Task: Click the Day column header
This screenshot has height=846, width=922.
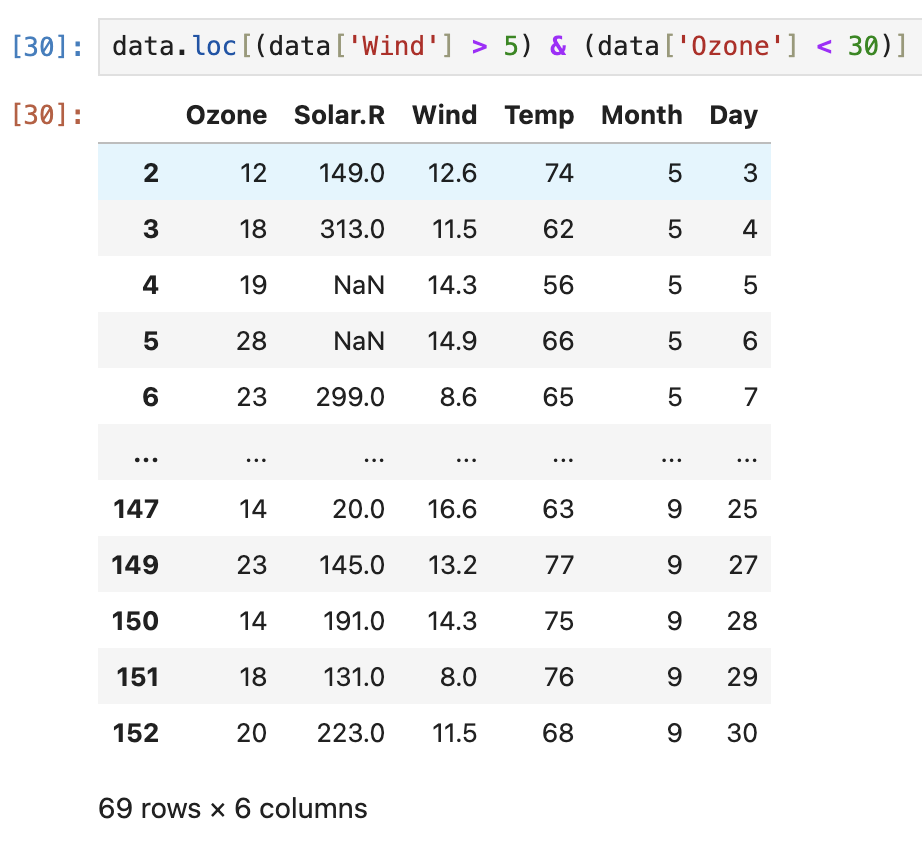Action: 733,116
